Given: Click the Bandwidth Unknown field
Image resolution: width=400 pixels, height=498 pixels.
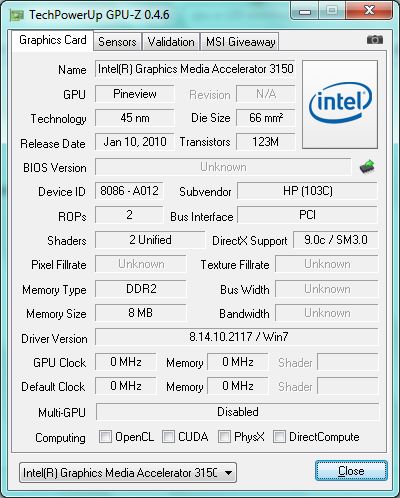Looking at the screenshot, I should coord(327,313).
